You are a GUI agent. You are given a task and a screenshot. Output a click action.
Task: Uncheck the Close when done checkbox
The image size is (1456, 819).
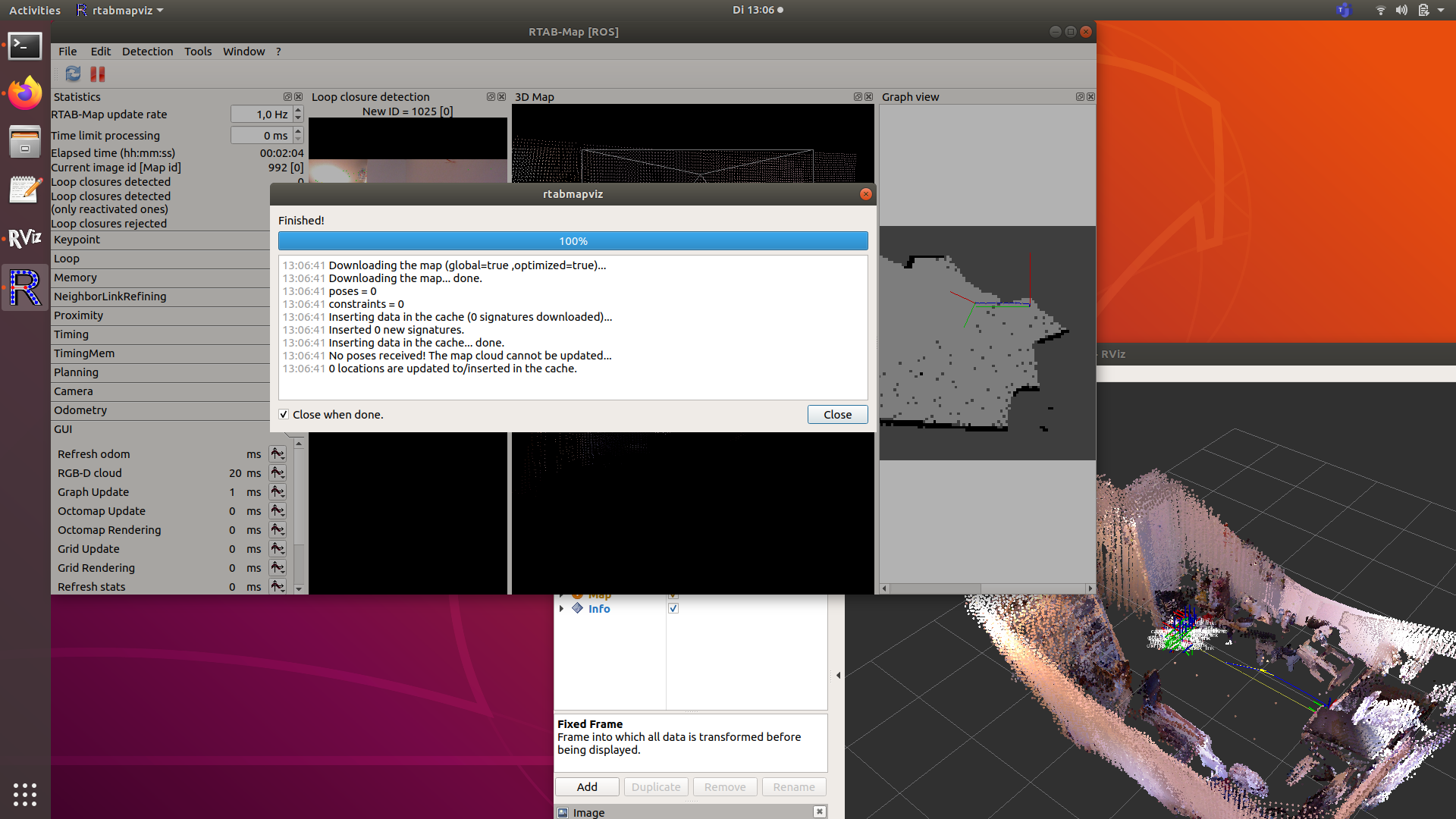pyautogui.click(x=284, y=415)
